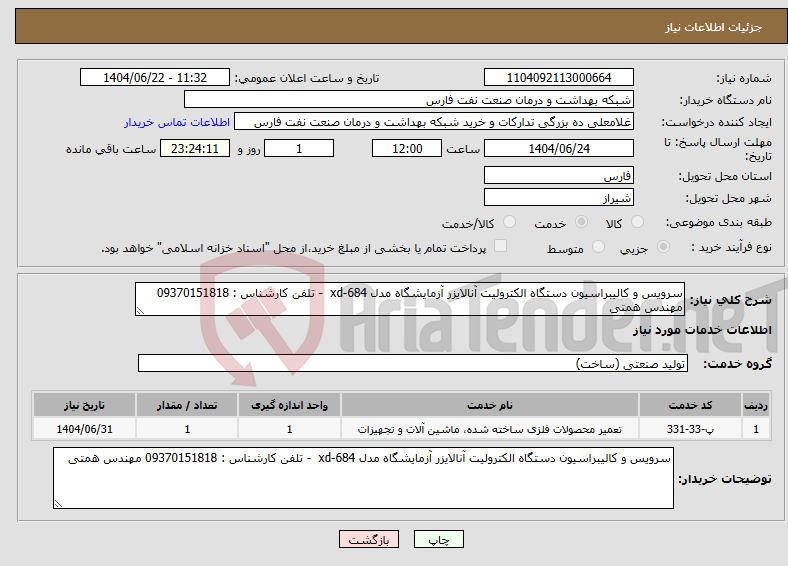Click the جزئیات اطلاعات نیاز page header
788x566 pixels.
[x=714, y=27]
